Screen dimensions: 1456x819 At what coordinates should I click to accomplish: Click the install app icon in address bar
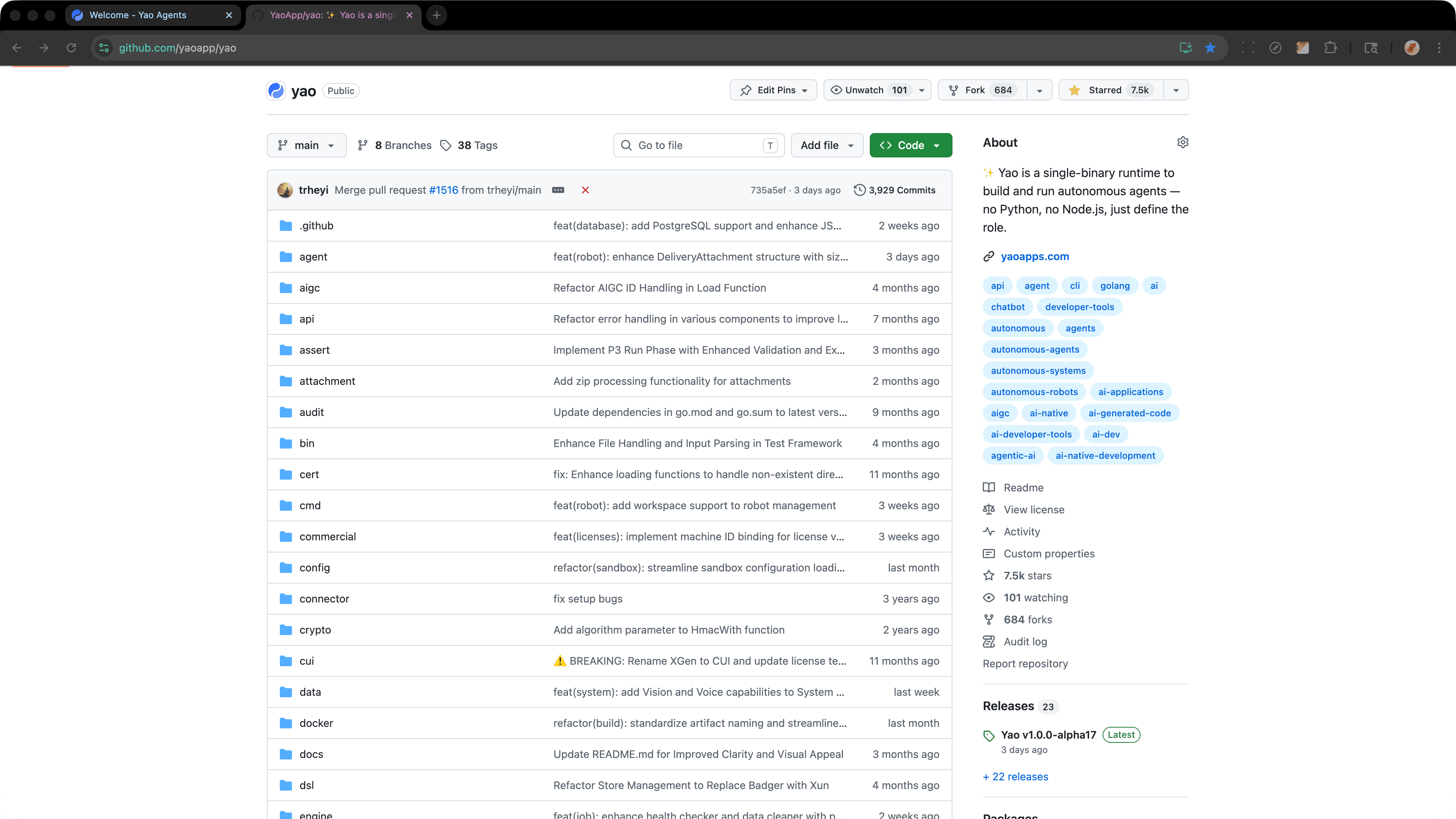pyautogui.click(x=1186, y=48)
